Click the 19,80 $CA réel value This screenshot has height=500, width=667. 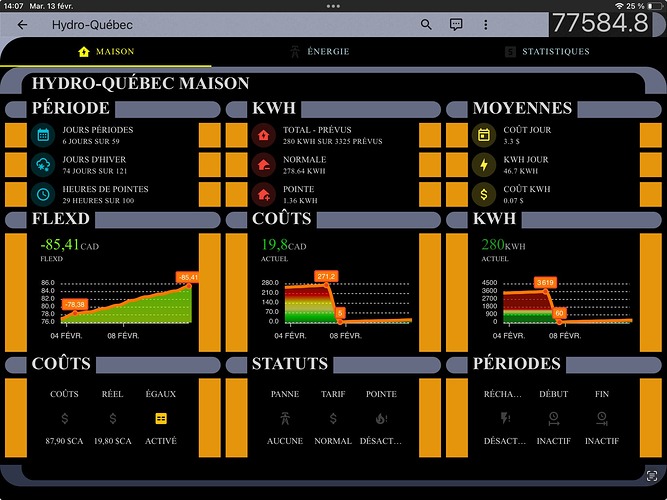click(113, 441)
